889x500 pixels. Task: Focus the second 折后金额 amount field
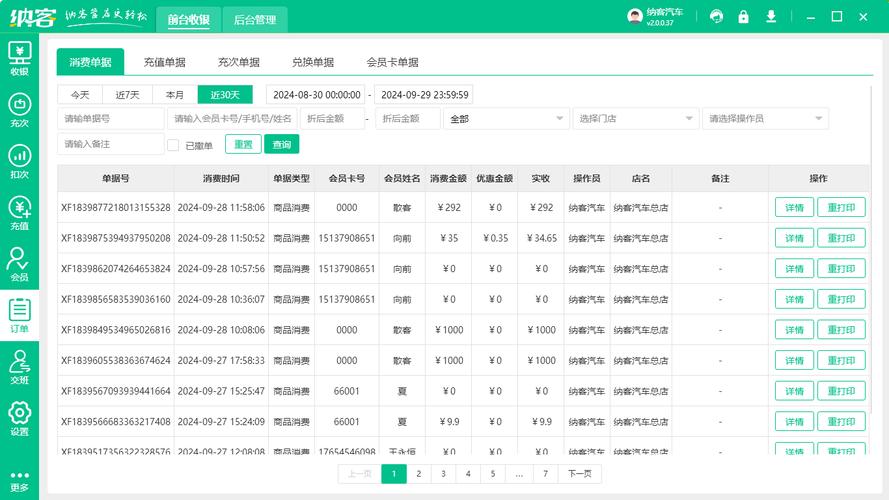pos(407,118)
